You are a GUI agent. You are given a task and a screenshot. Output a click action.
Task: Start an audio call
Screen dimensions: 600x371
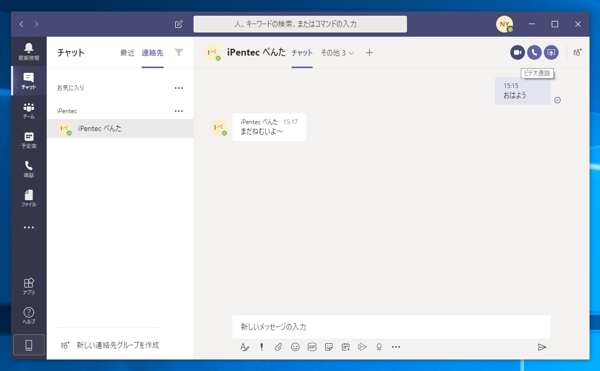tap(534, 52)
